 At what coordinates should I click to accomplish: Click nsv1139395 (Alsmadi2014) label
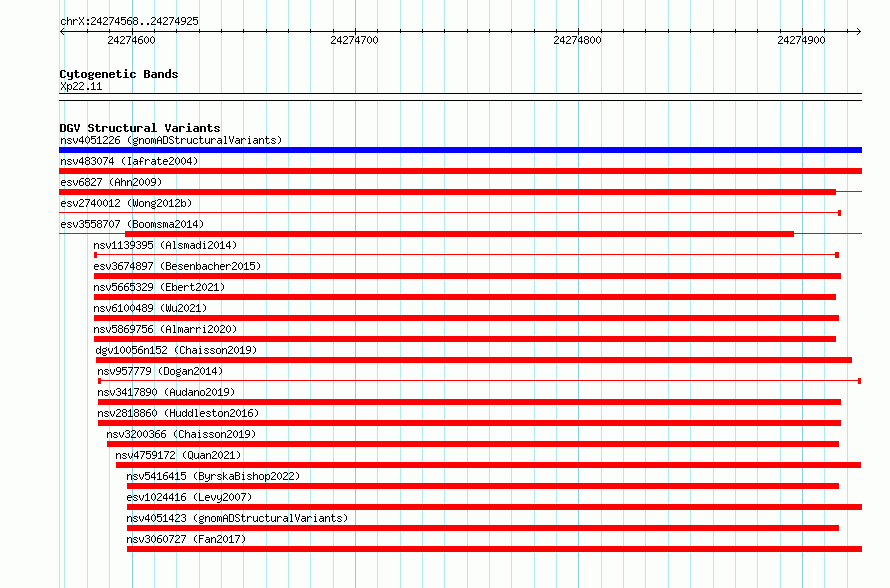(165, 245)
